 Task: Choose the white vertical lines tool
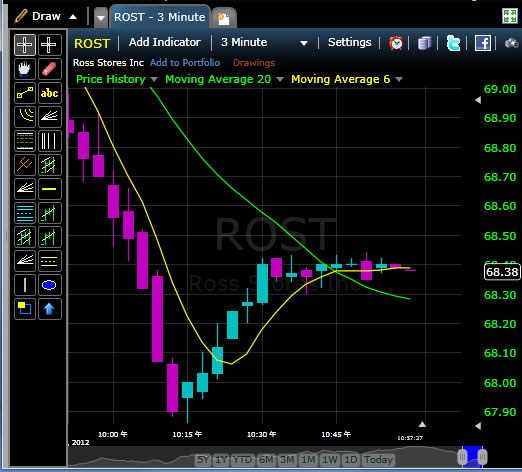click(x=49, y=141)
